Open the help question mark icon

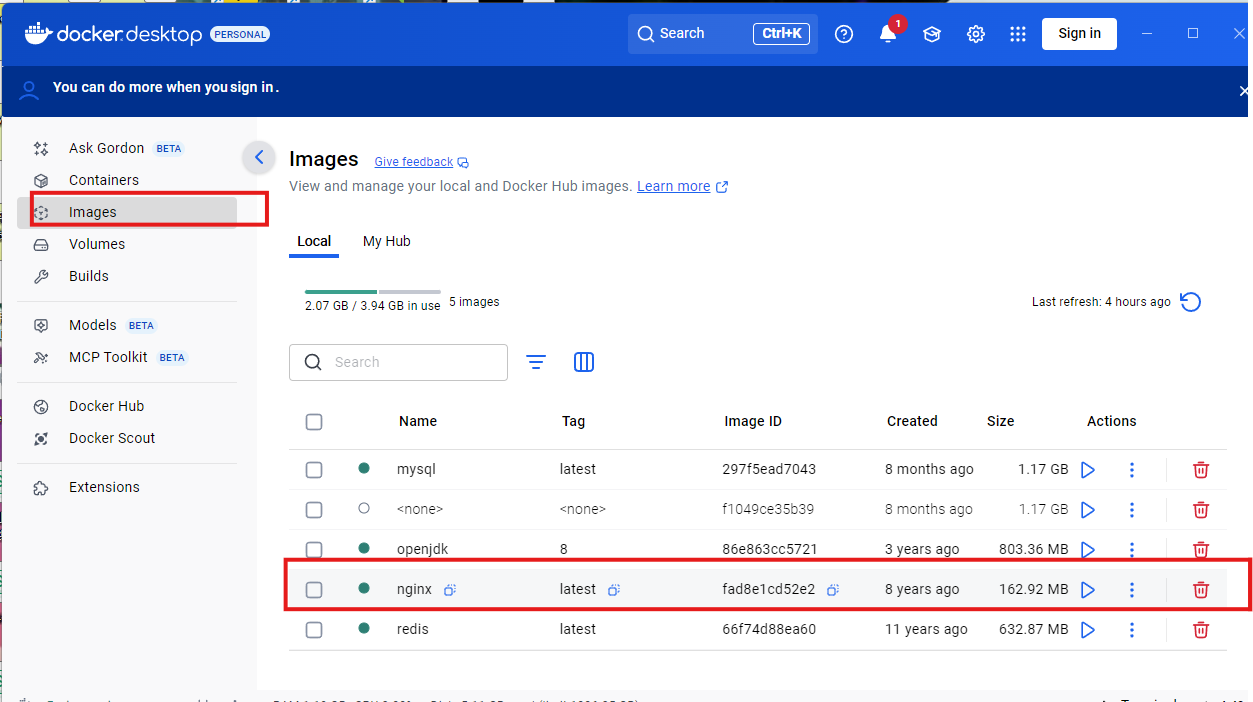coord(844,34)
